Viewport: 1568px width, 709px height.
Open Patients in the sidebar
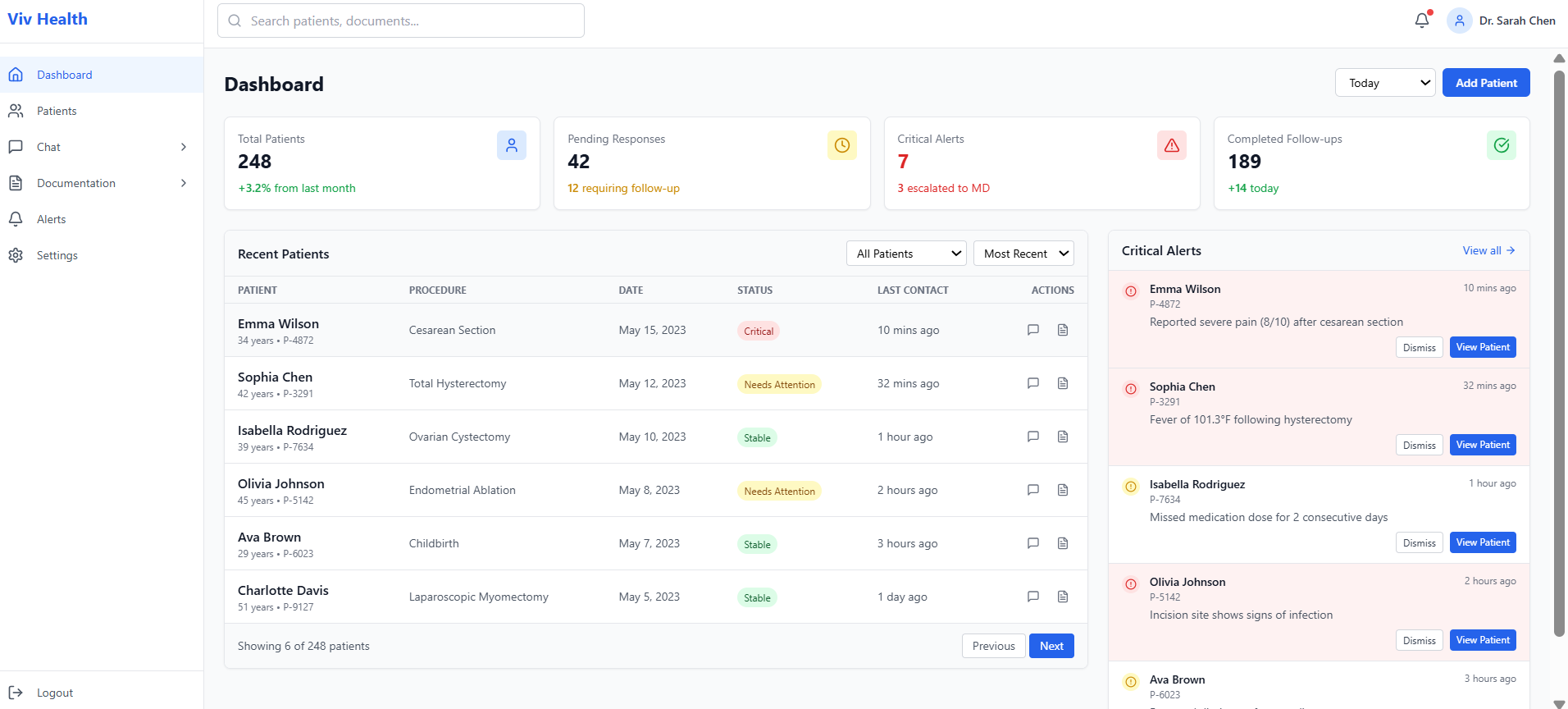point(102,111)
